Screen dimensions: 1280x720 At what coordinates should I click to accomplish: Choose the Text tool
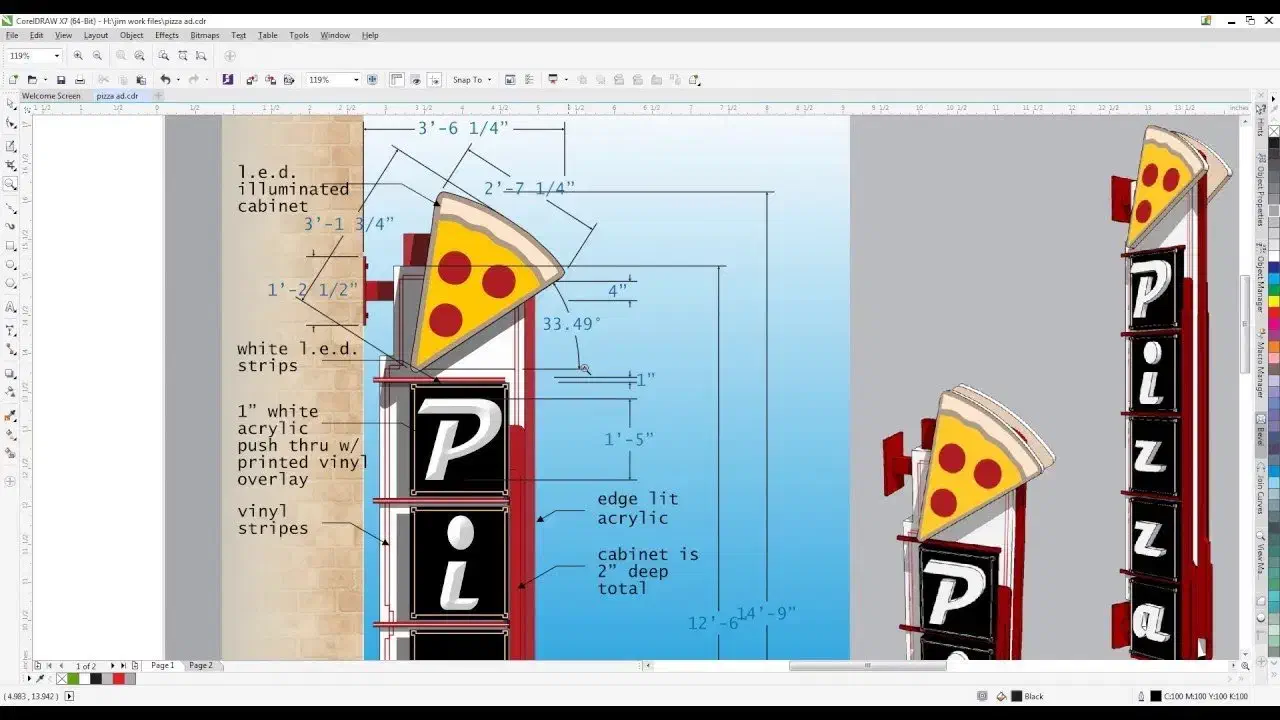(11, 307)
